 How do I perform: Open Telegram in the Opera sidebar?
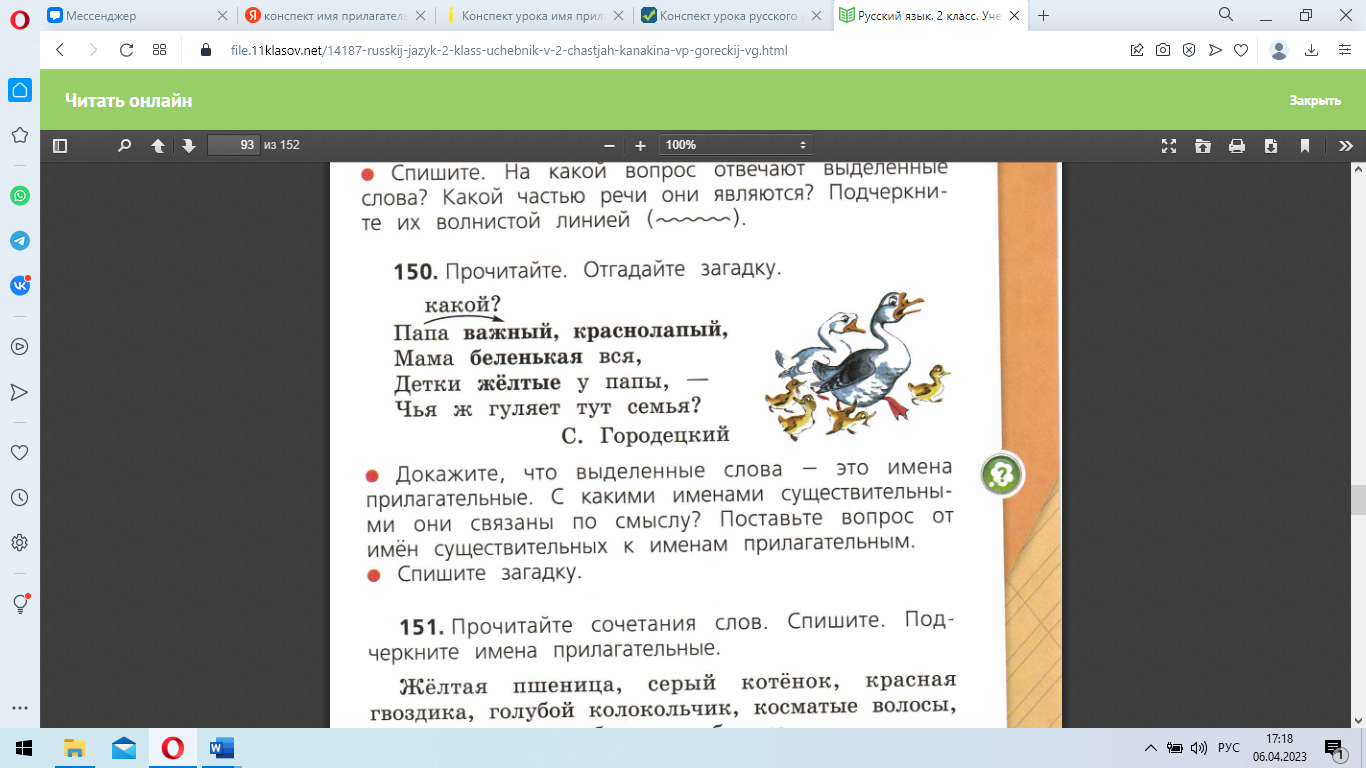click(x=20, y=241)
